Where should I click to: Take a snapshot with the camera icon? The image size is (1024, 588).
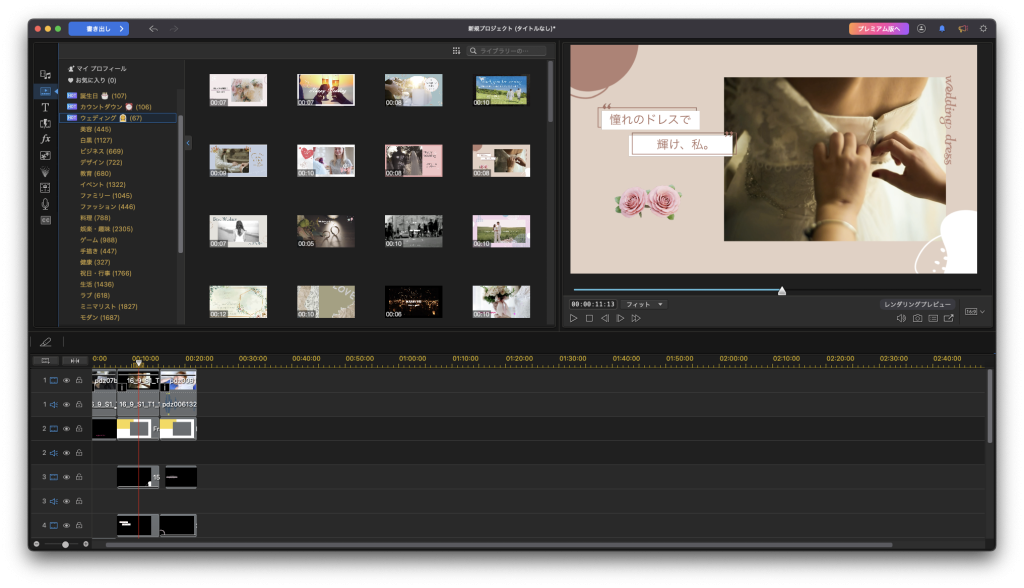[x=917, y=318]
